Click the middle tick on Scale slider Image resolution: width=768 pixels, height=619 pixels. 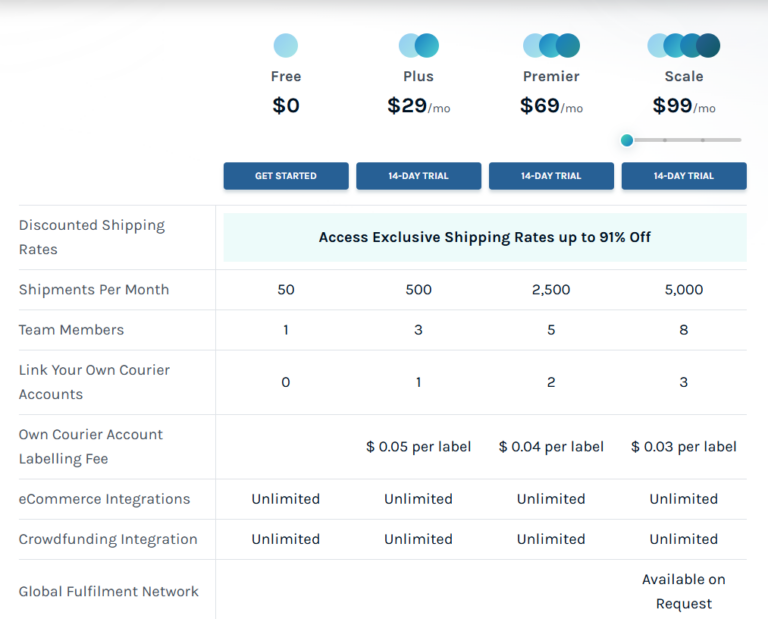(x=665, y=140)
